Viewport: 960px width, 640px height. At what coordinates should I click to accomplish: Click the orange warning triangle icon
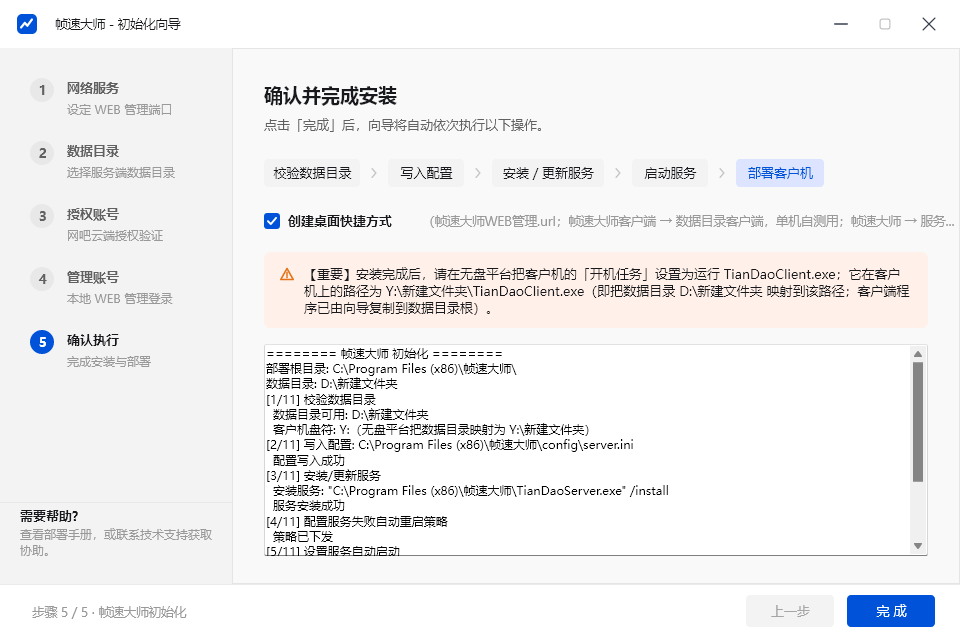287,274
